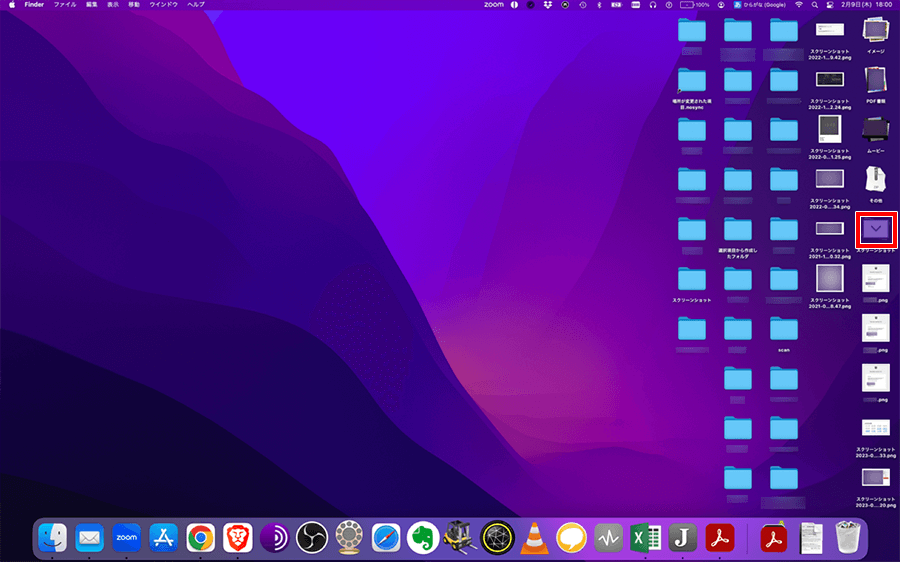
Task: Launch Mail from the Dock
Action: click(90, 538)
